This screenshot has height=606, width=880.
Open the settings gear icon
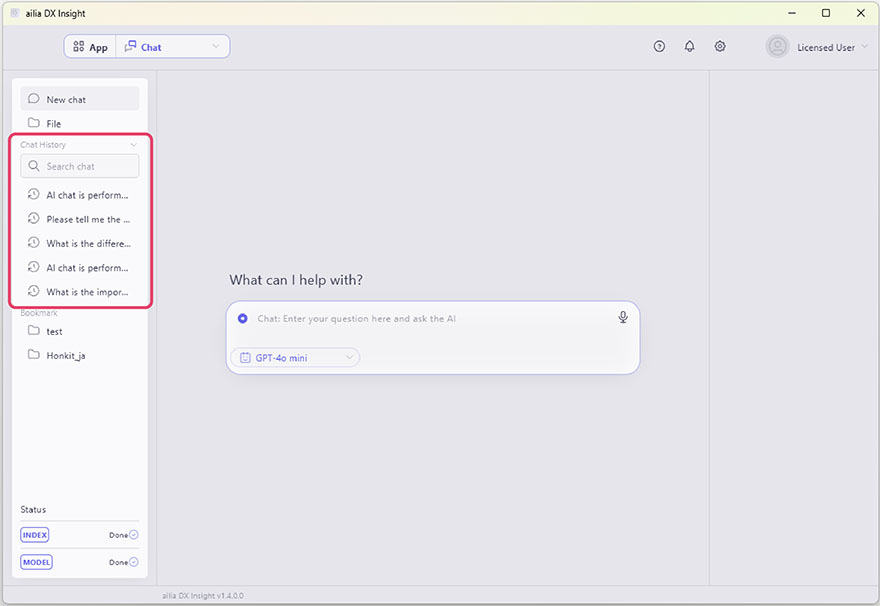(x=720, y=47)
